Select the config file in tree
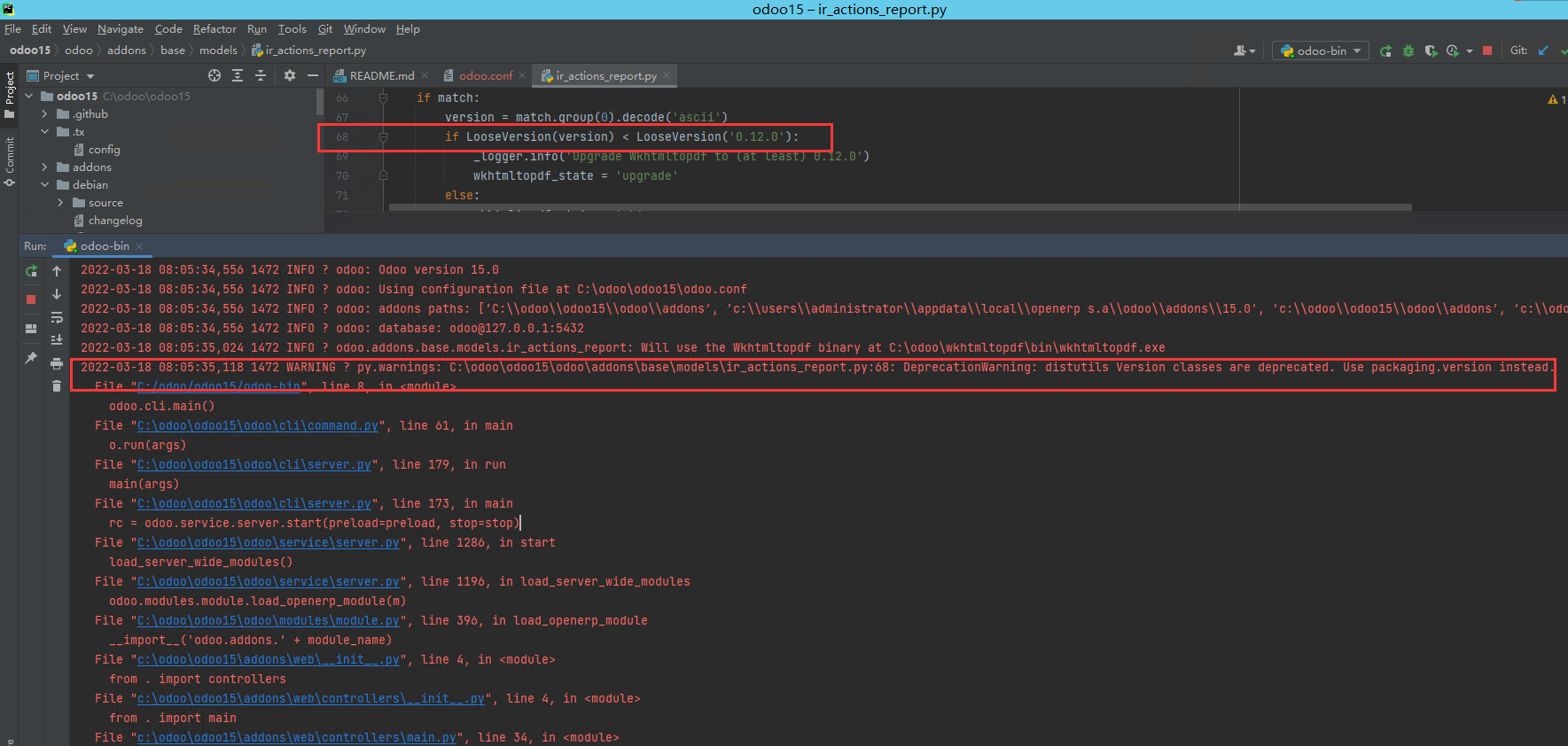This screenshot has height=746, width=1568. 104,149
